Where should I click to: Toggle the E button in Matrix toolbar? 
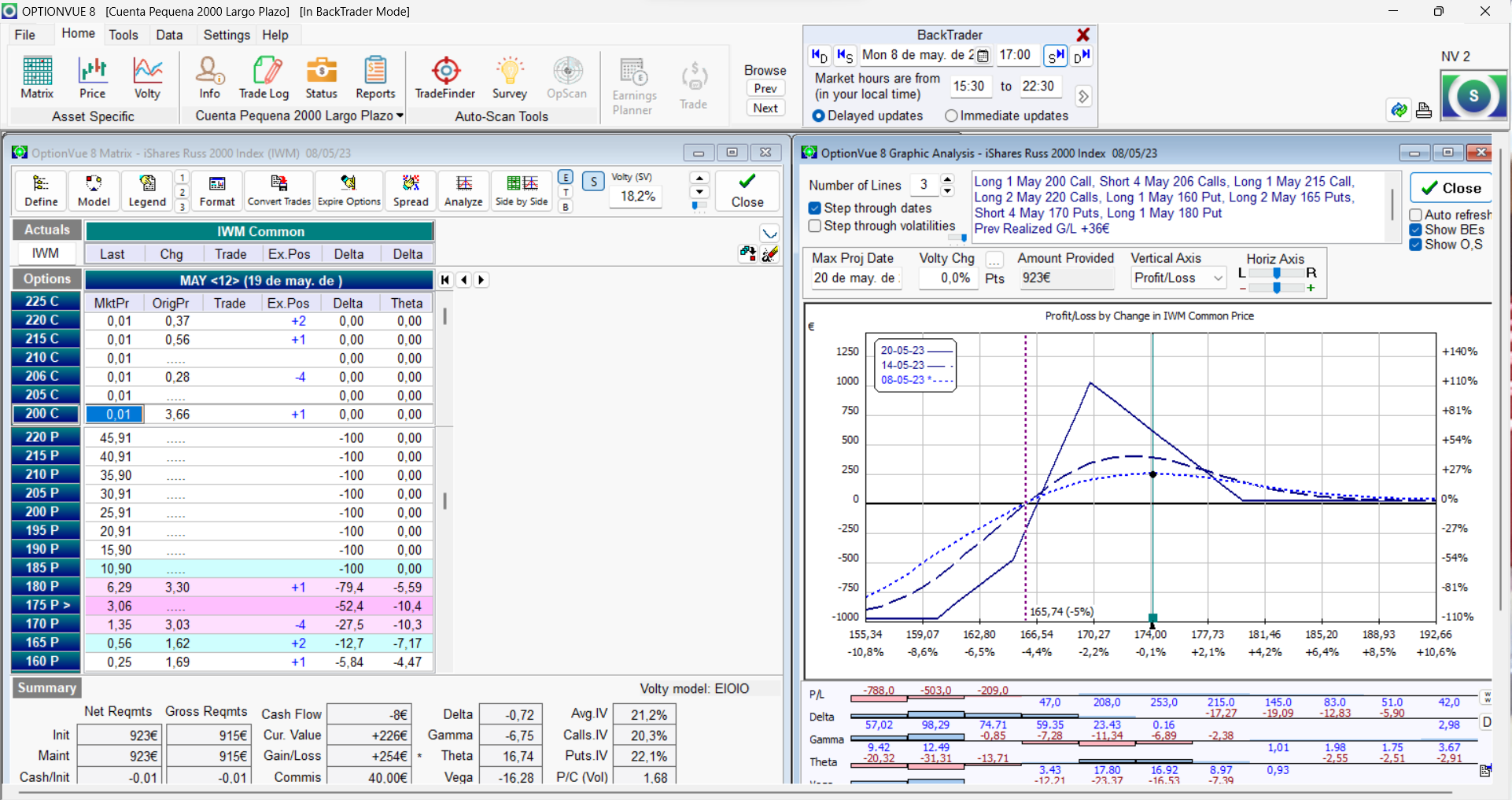pos(566,178)
